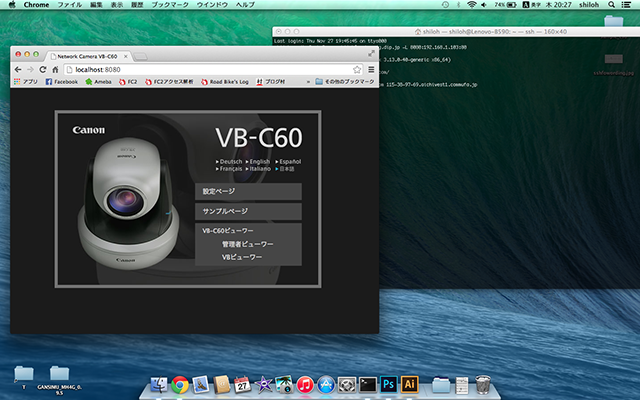
Task: Launch iTunes from the Dock
Action: (x=305, y=384)
